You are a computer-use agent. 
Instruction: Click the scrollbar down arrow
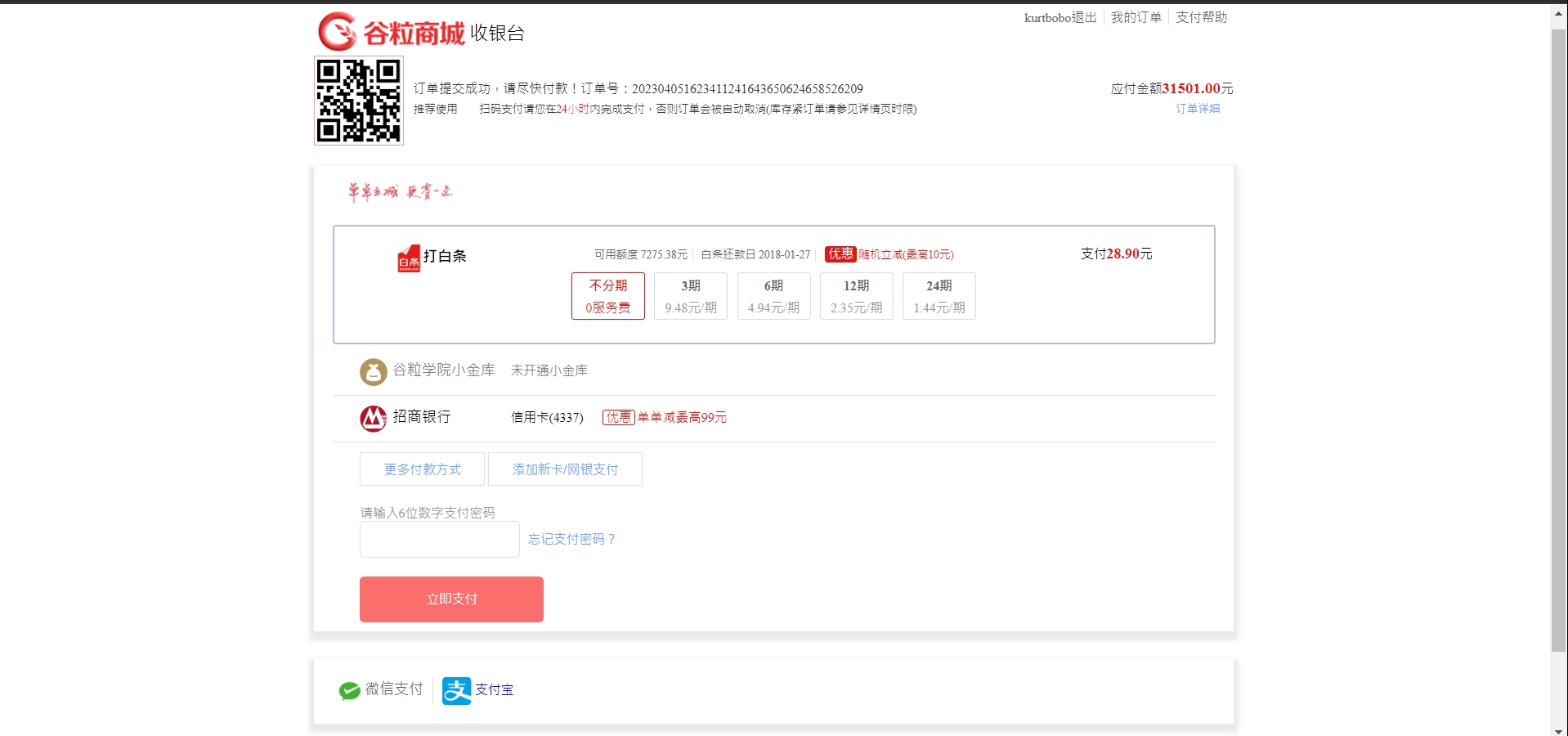(1559, 730)
